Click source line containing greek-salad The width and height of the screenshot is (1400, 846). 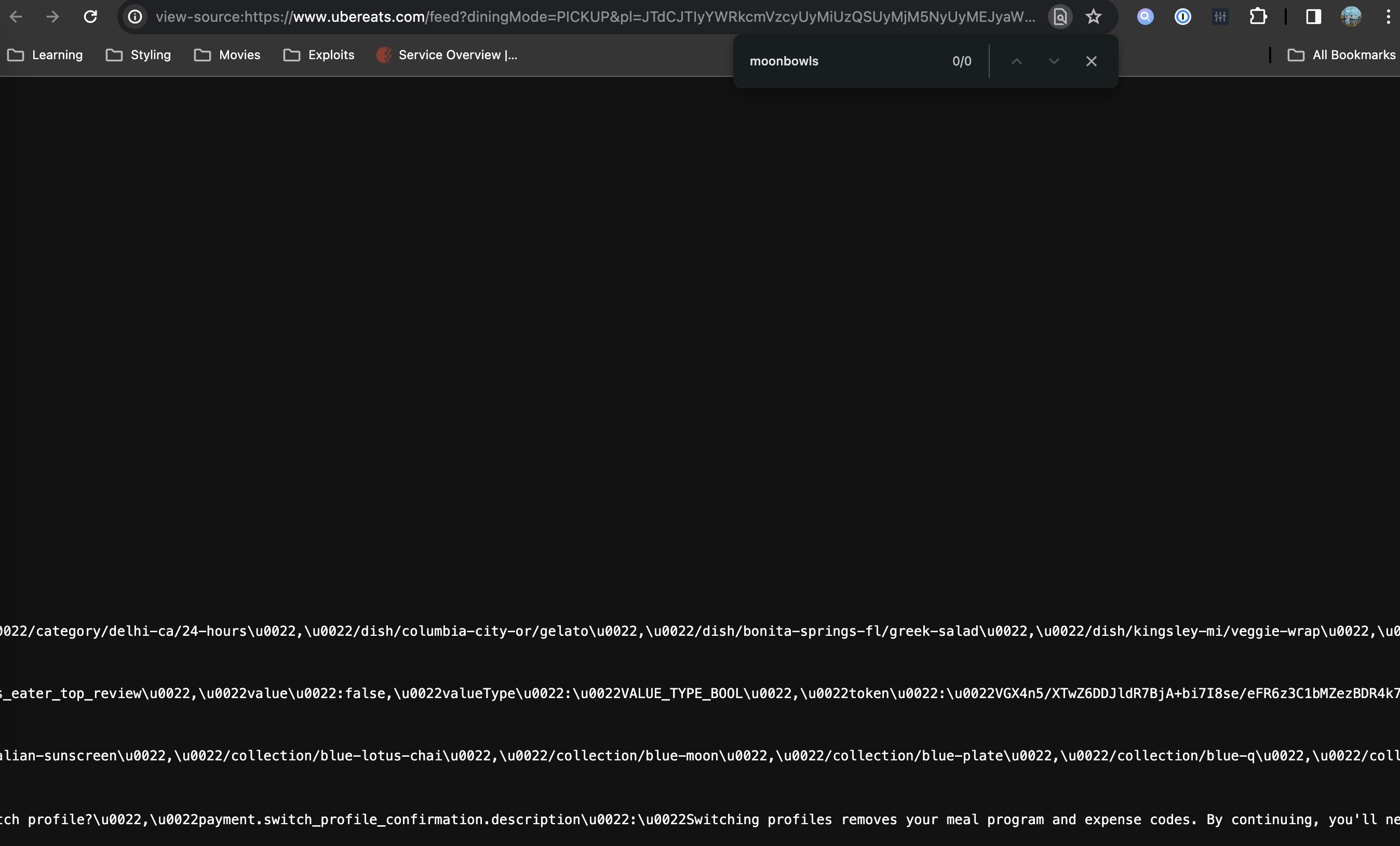click(x=700, y=631)
